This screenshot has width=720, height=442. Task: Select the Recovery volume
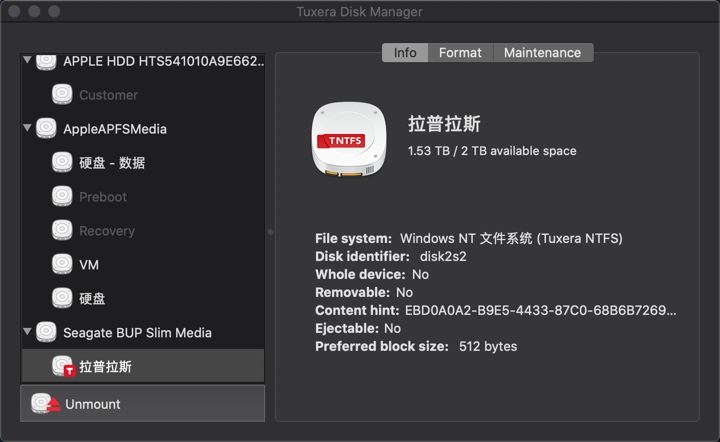point(143,230)
